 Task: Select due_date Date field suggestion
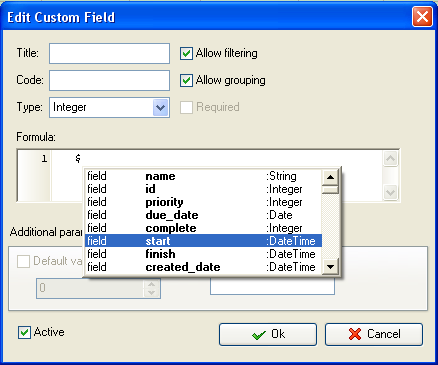click(x=203, y=215)
